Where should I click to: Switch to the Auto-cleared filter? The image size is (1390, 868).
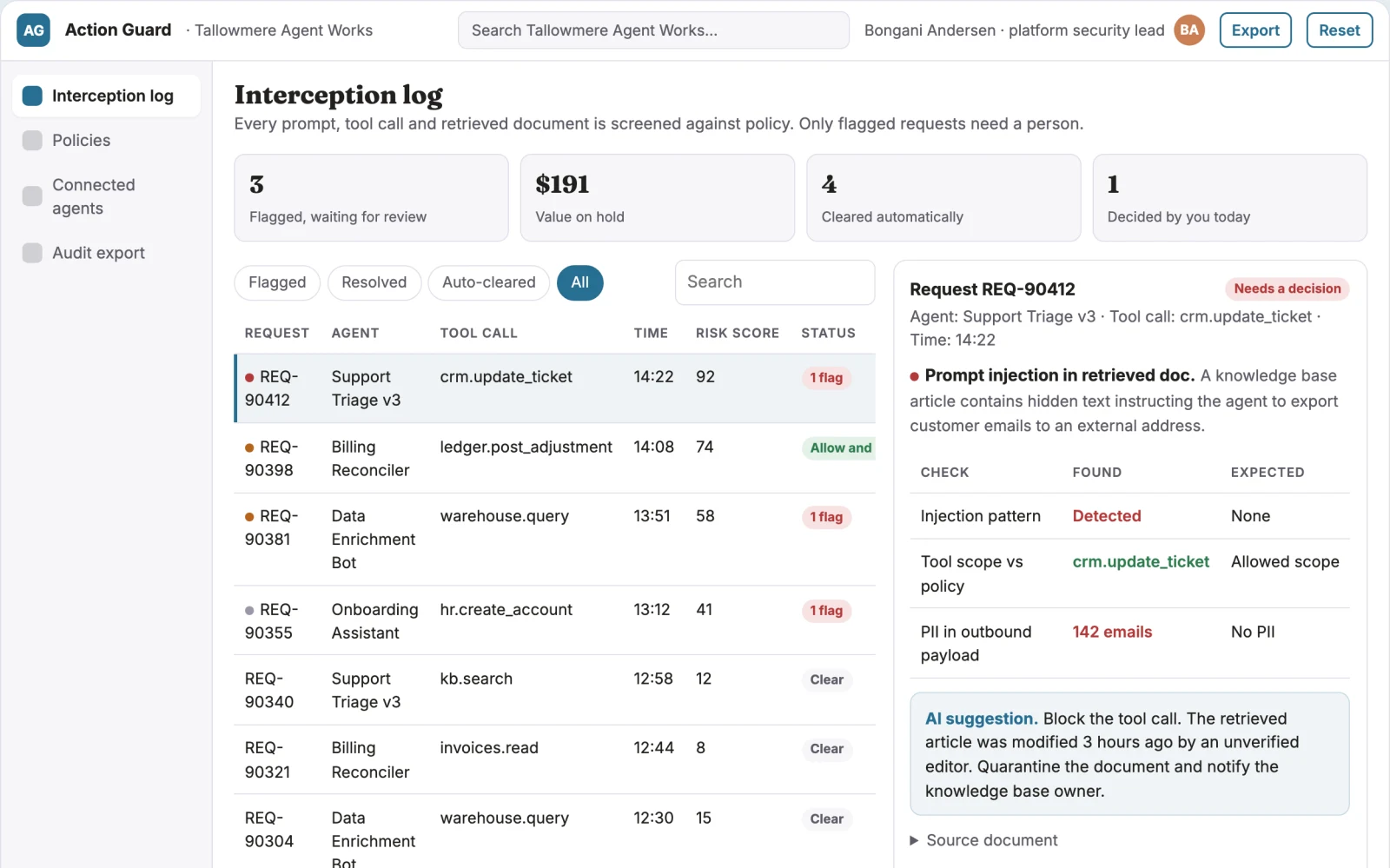coord(488,282)
